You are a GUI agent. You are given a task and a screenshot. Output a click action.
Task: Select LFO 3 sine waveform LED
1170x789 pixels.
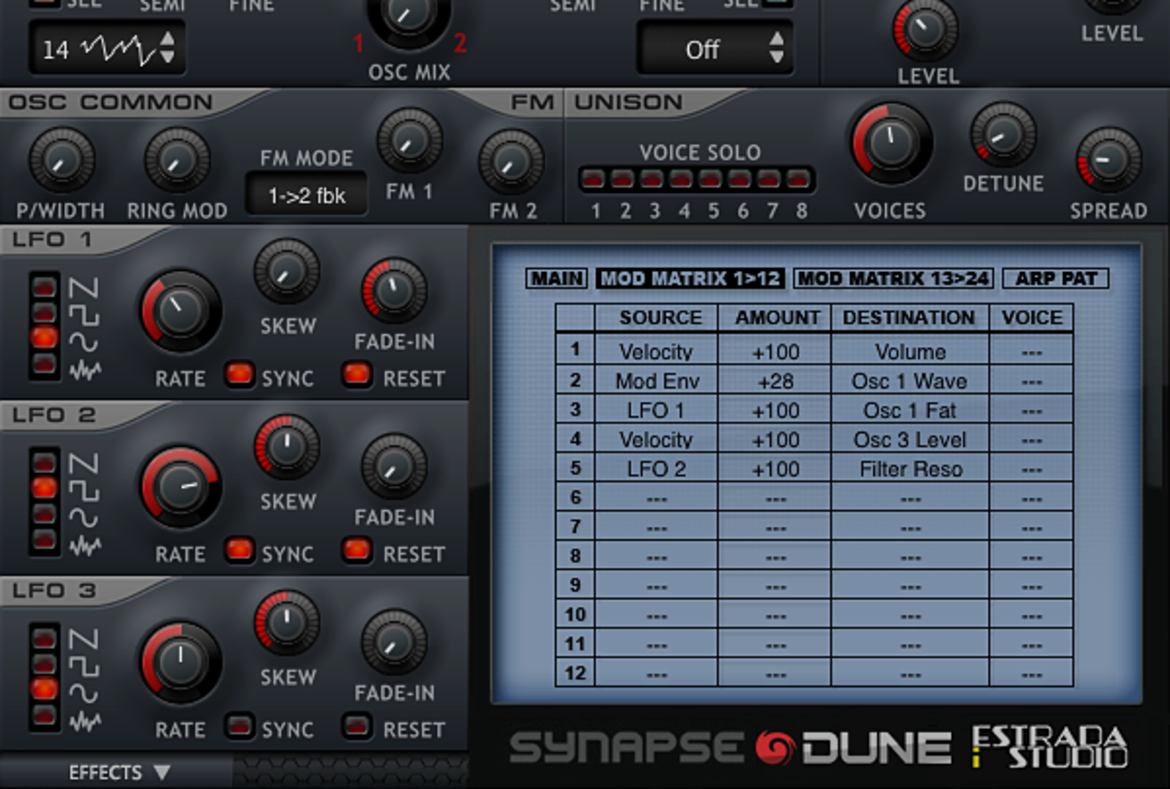coord(44,689)
